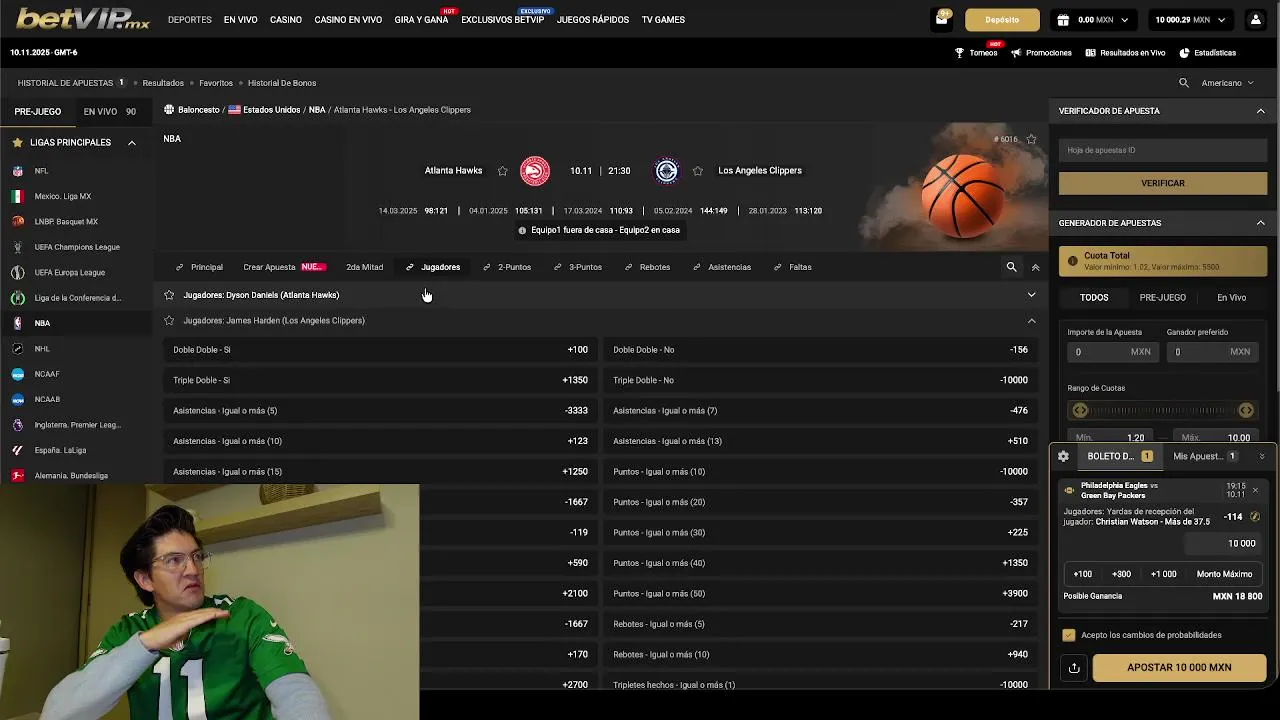The width and height of the screenshot is (1280, 720).
Task: Open UEFA Champions League
Action: click(x=77, y=247)
